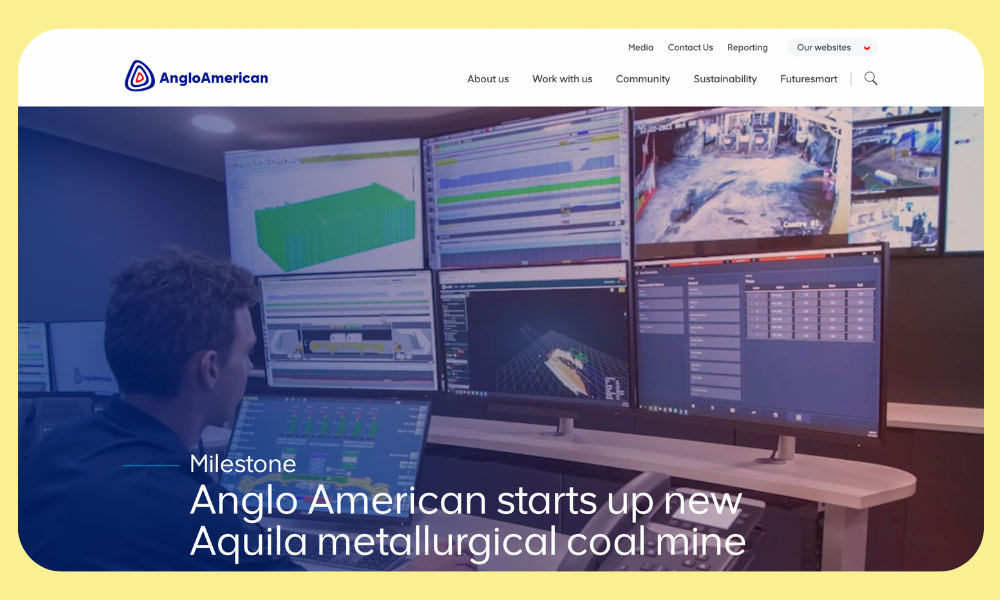Open the About us menu
This screenshot has width=1000, height=600.
pos(488,79)
